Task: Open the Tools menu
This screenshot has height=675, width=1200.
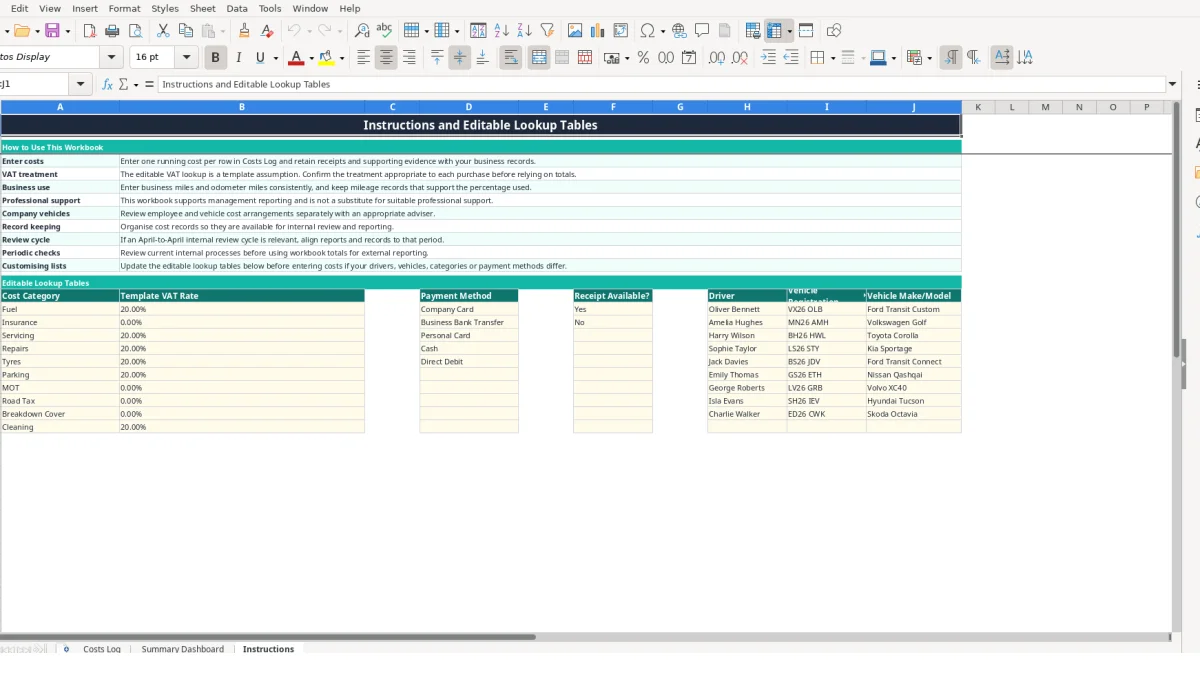Action: coord(270,8)
